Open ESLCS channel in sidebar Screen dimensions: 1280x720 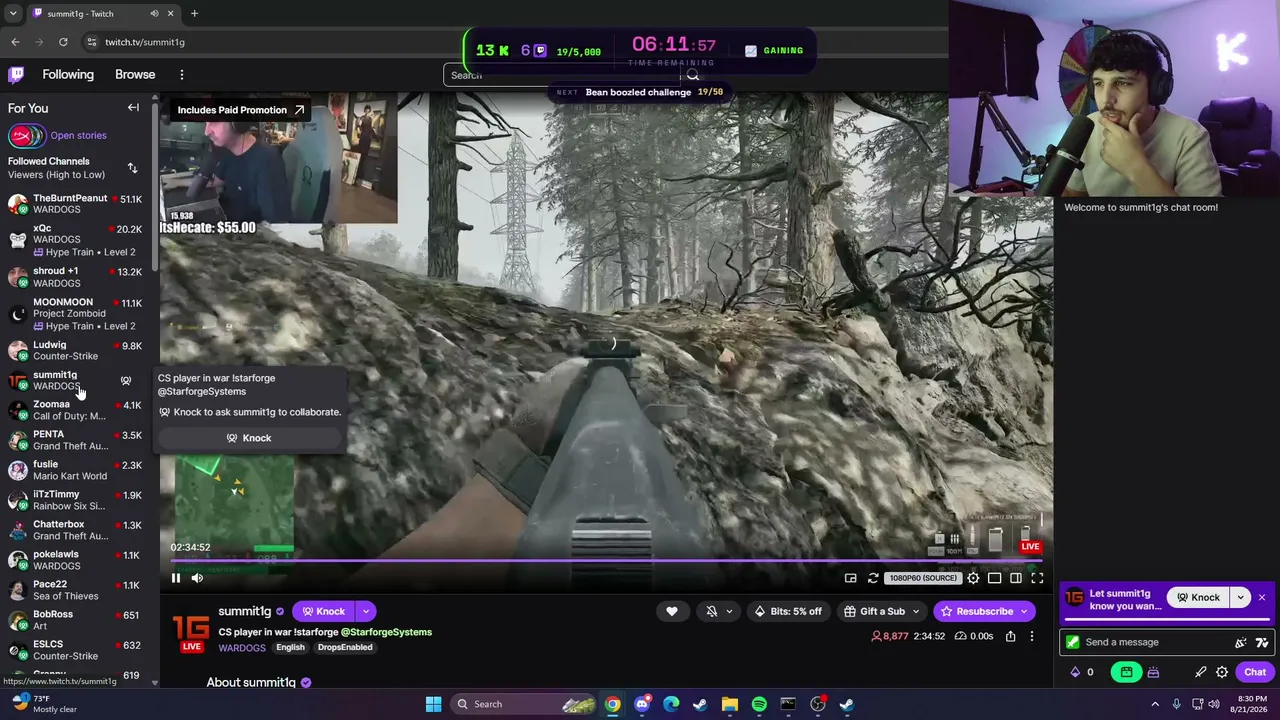[76, 650]
